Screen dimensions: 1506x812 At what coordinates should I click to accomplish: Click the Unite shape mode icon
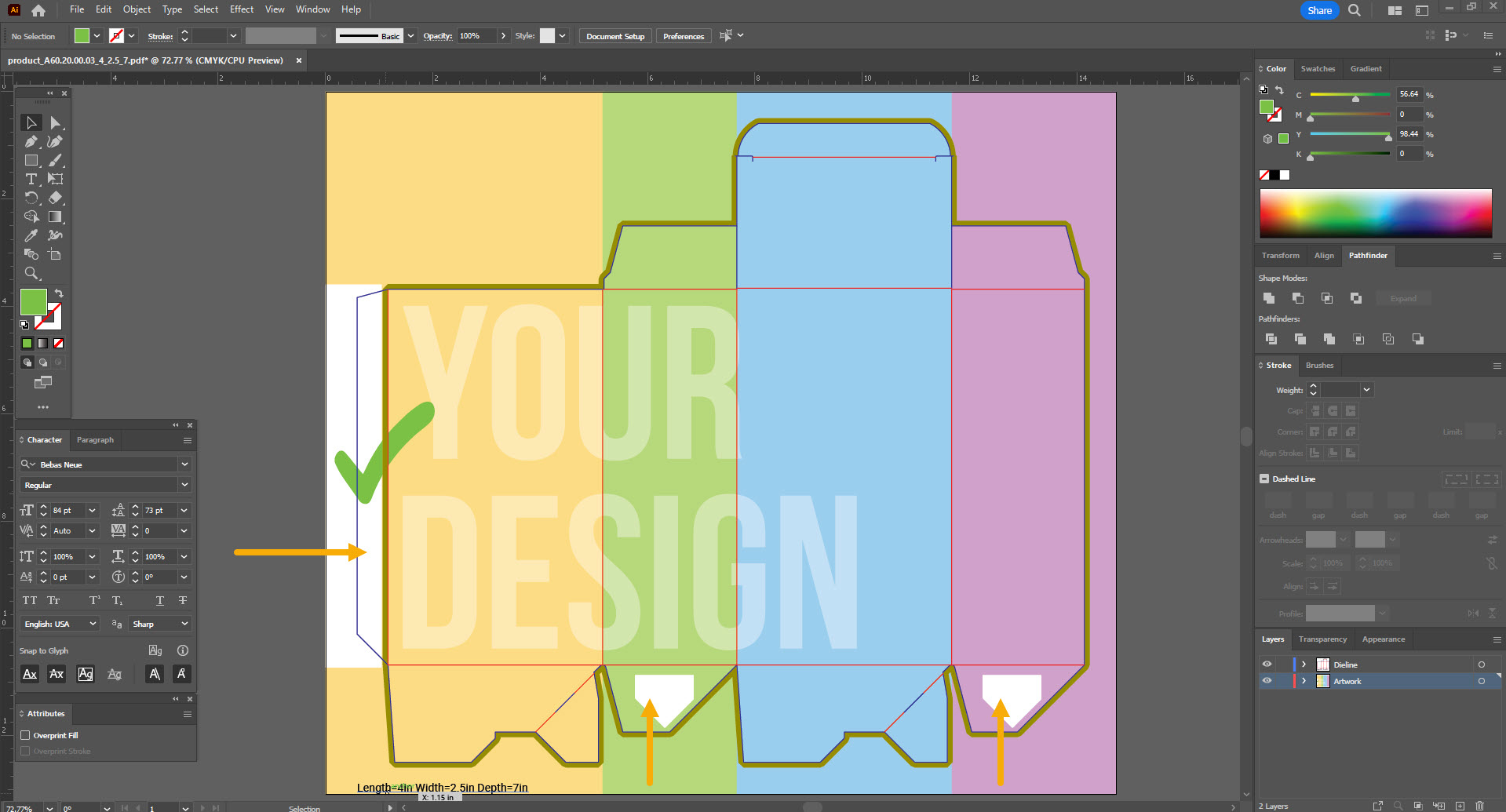point(1269,298)
